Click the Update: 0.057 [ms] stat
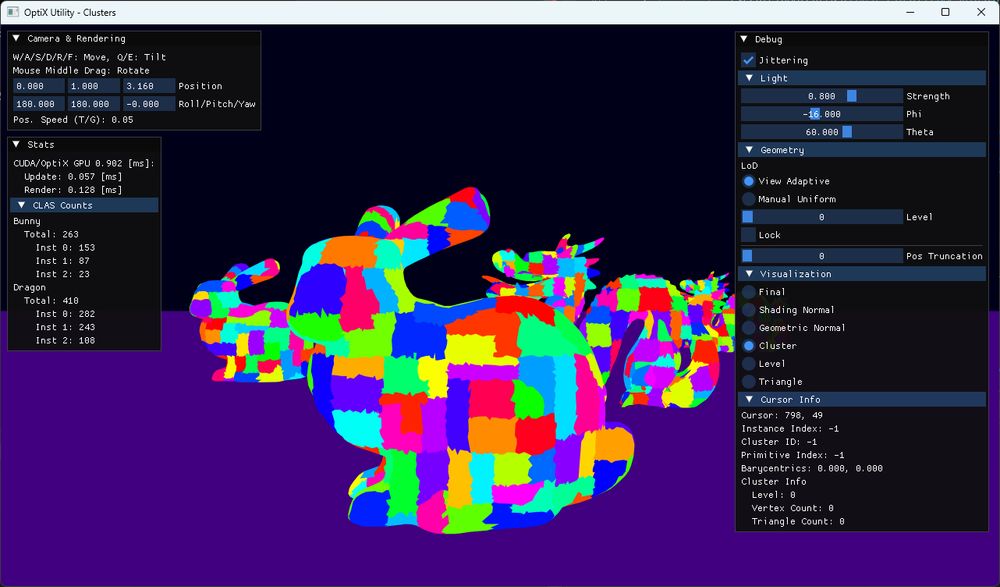 pos(73,177)
